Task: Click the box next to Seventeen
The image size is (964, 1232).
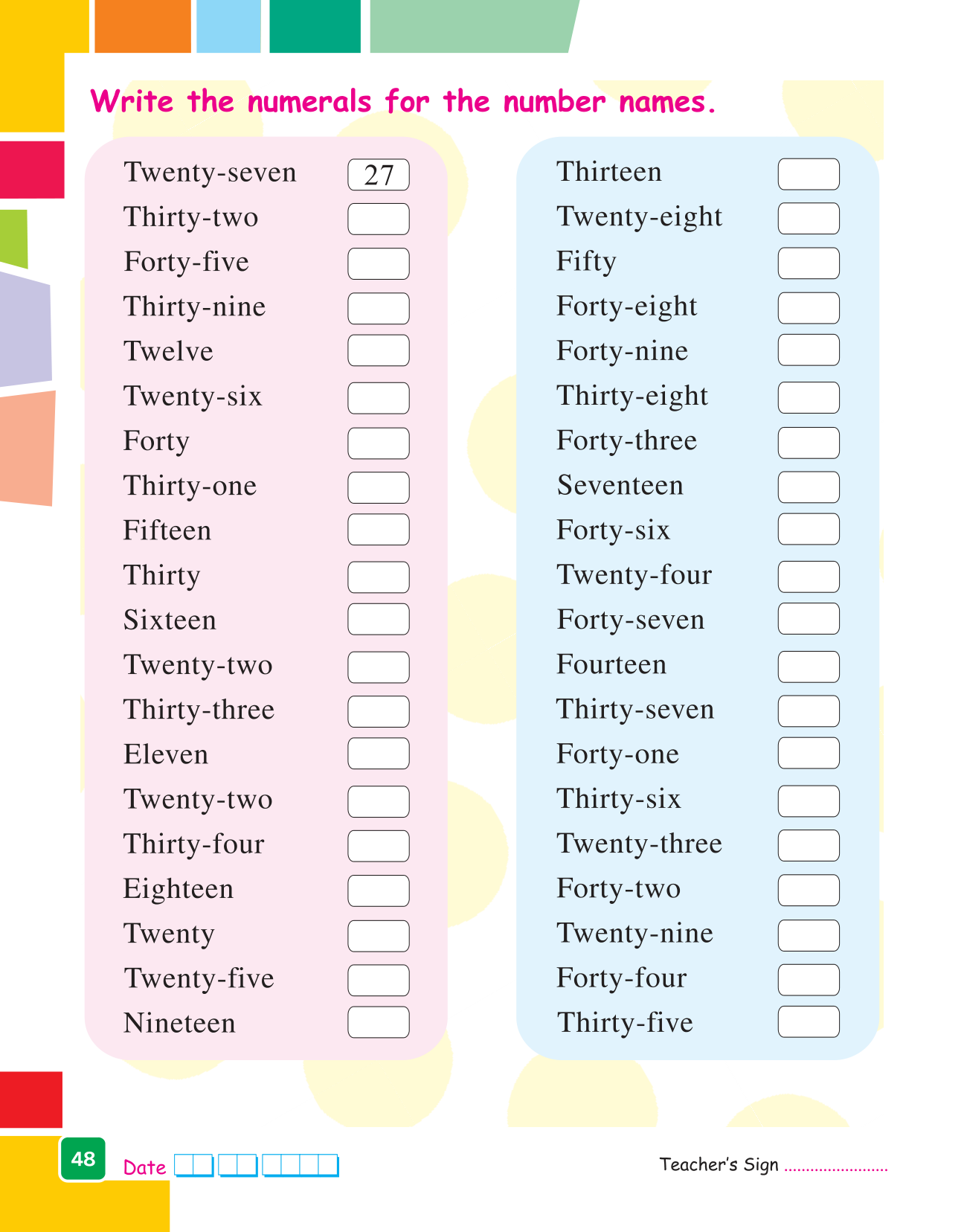Action: click(x=809, y=487)
